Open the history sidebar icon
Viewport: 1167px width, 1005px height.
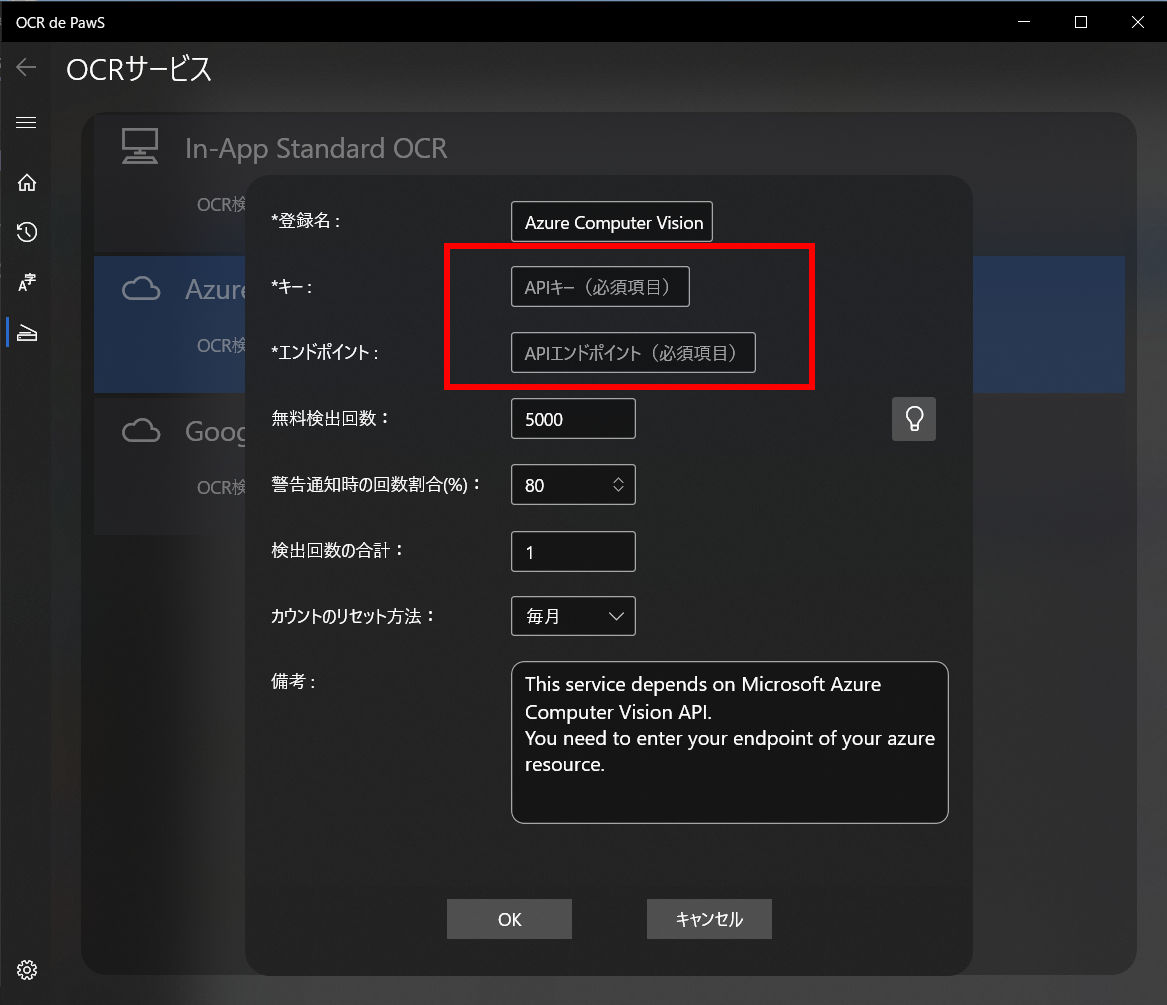(x=27, y=233)
